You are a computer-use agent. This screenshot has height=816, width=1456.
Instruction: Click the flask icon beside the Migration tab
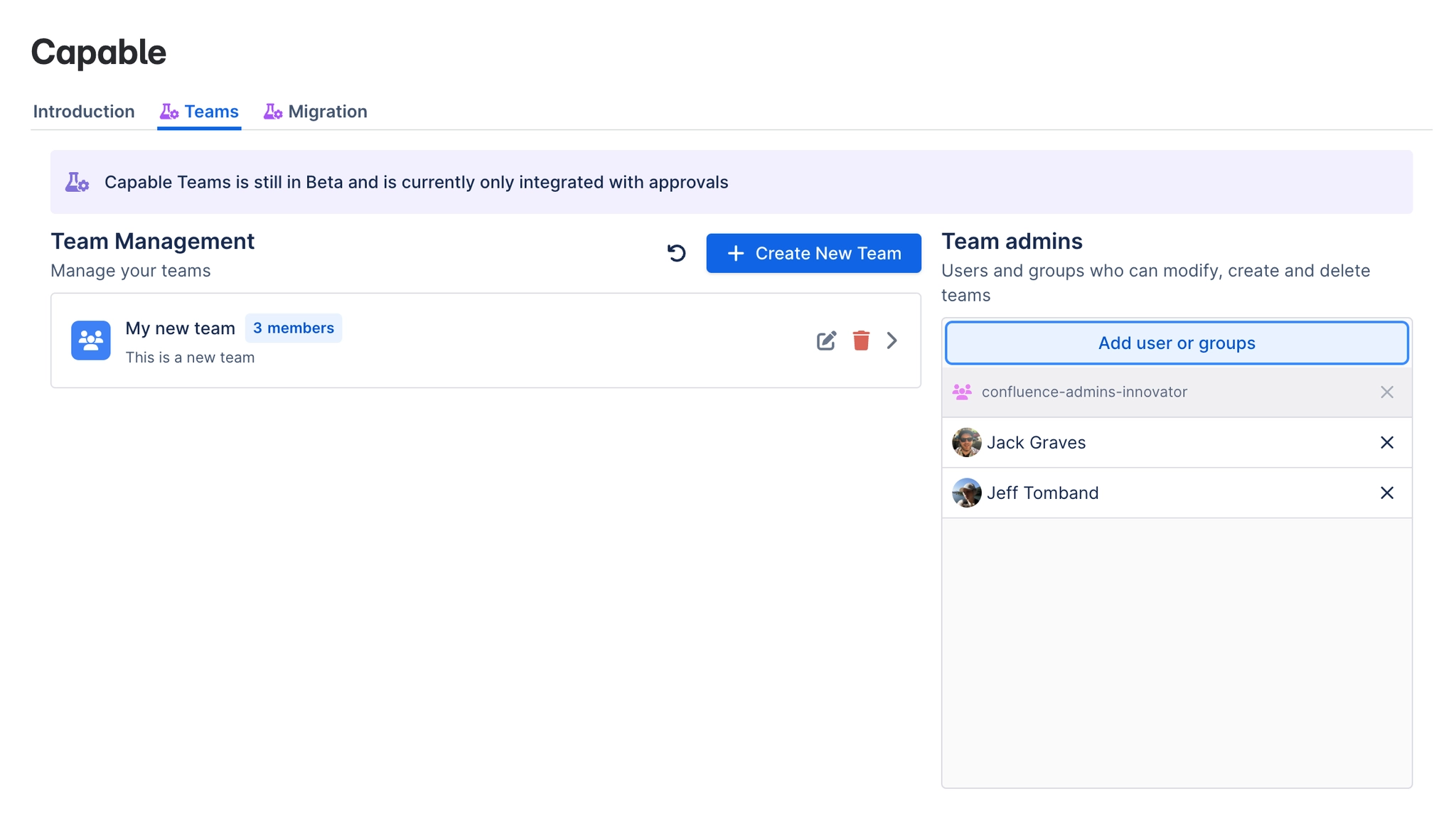pos(272,111)
